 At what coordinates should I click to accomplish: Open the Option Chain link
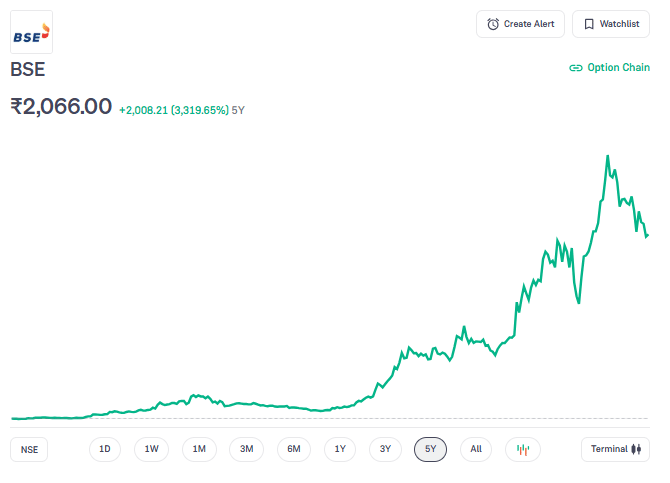[x=617, y=68]
